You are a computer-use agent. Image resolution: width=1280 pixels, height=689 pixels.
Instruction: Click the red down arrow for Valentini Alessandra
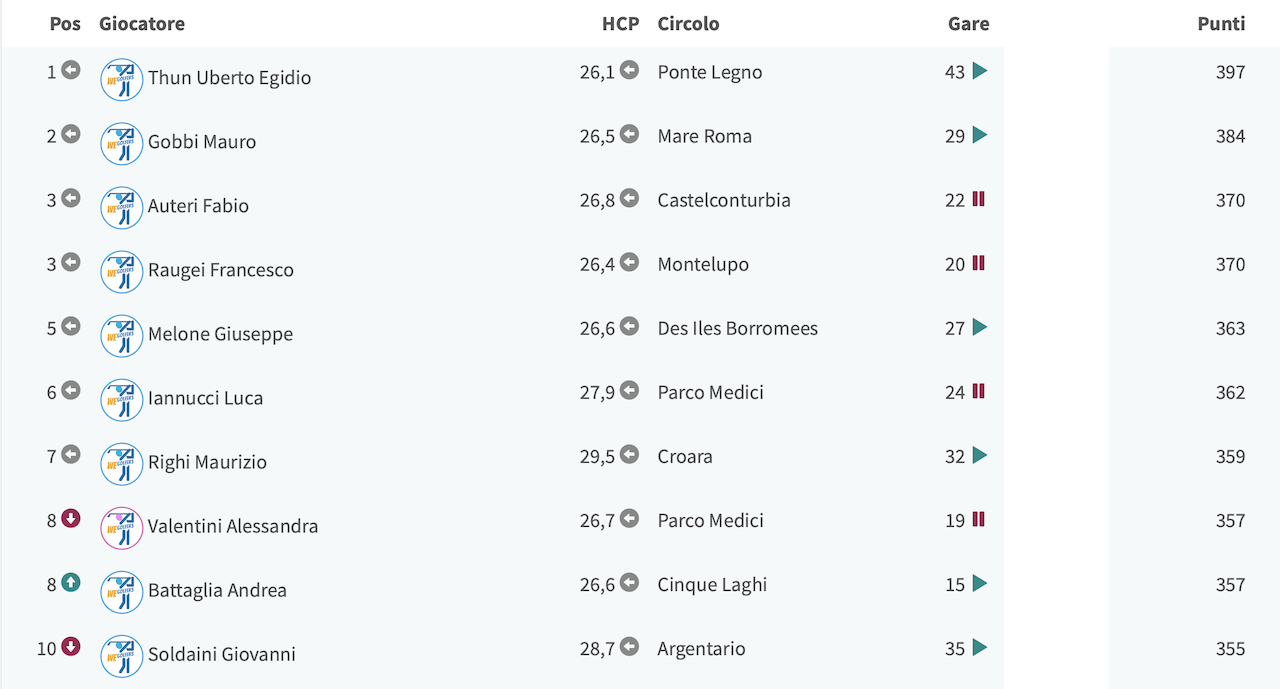70,519
